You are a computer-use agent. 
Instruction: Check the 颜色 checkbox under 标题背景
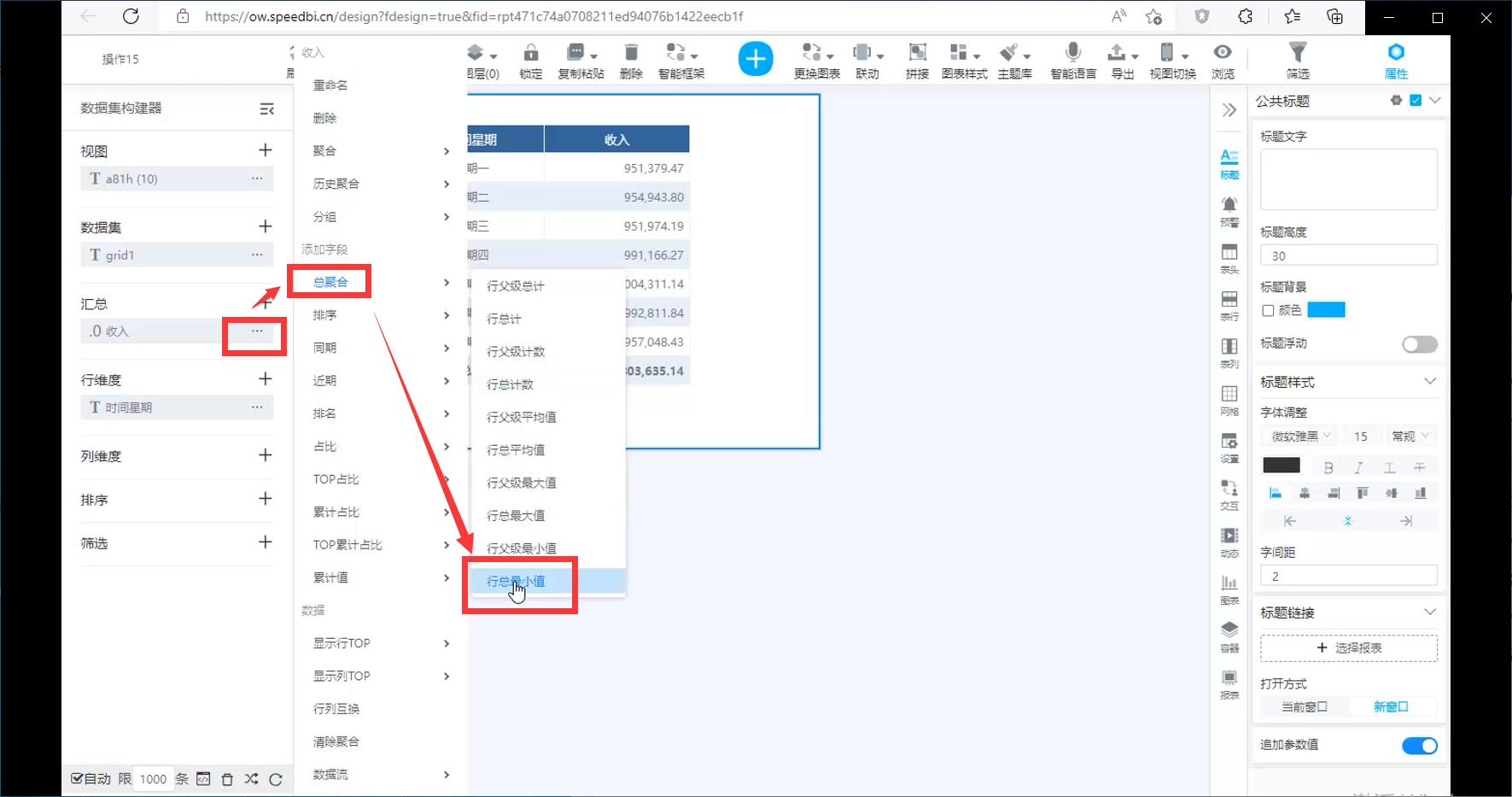click(x=1269, y=310)
